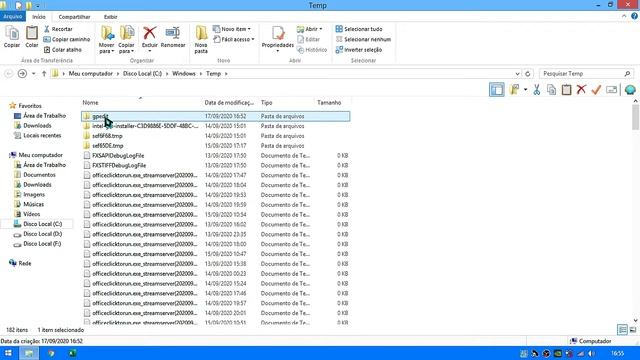The image size is (640, 360).
Task: Click the refresh button next to the address bar
Action: pos(527,74)
